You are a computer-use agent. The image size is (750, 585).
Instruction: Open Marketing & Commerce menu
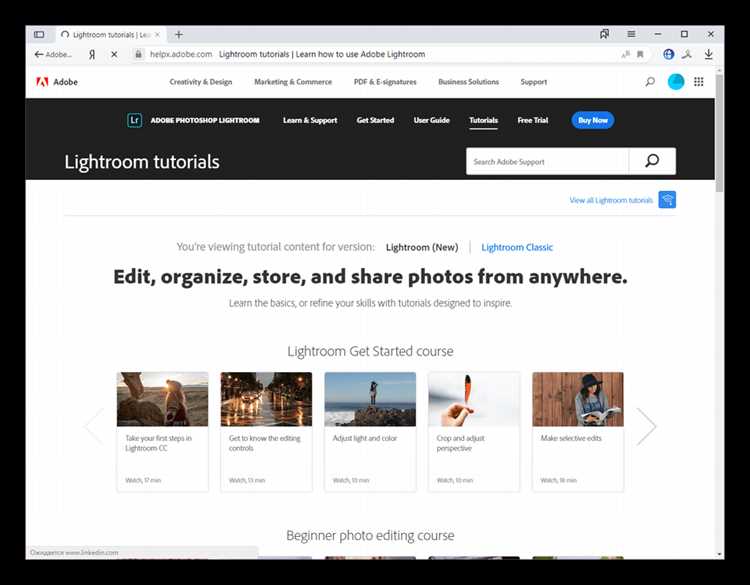click(293, 82)
